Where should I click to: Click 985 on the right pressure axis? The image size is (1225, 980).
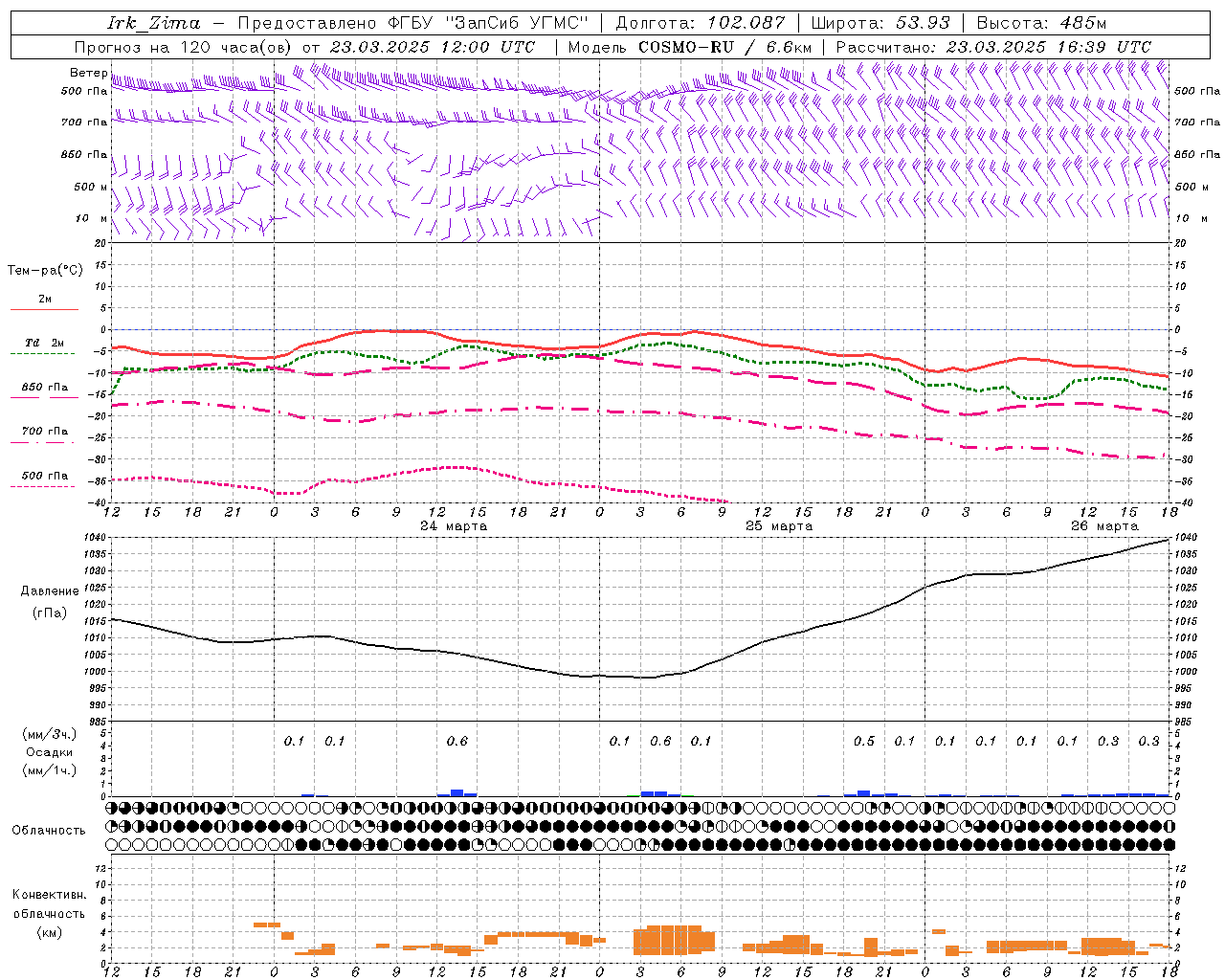(1183, 723)
